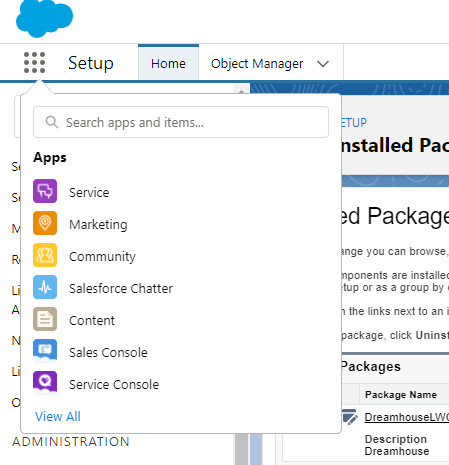This screenshot has width=449, height=465.
Task: Open the DreamhouseLWC package link
Action: click(407, 417)
